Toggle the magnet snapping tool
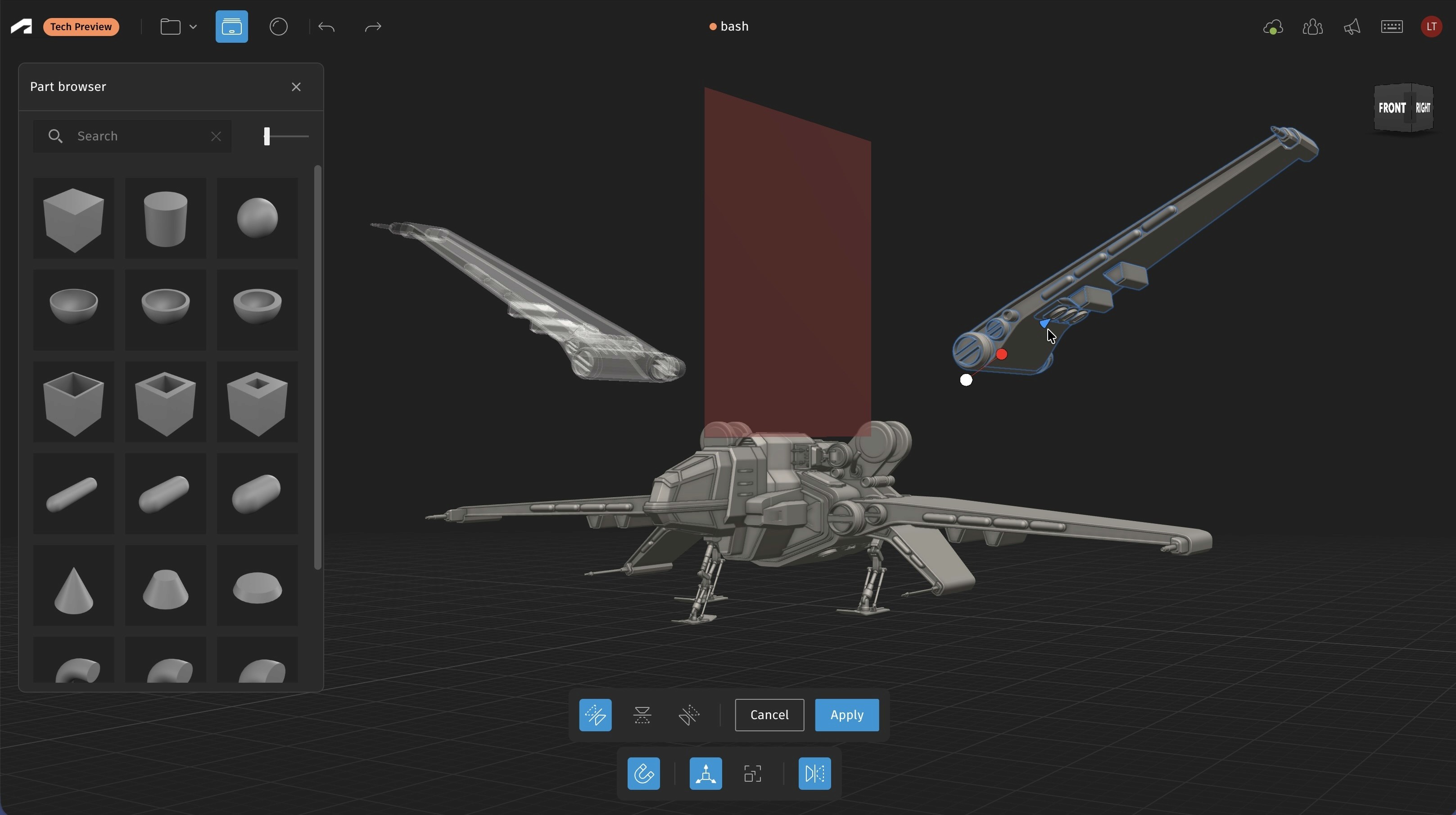The width and height of the screenshot is (1456, 815). click(644, 774)
